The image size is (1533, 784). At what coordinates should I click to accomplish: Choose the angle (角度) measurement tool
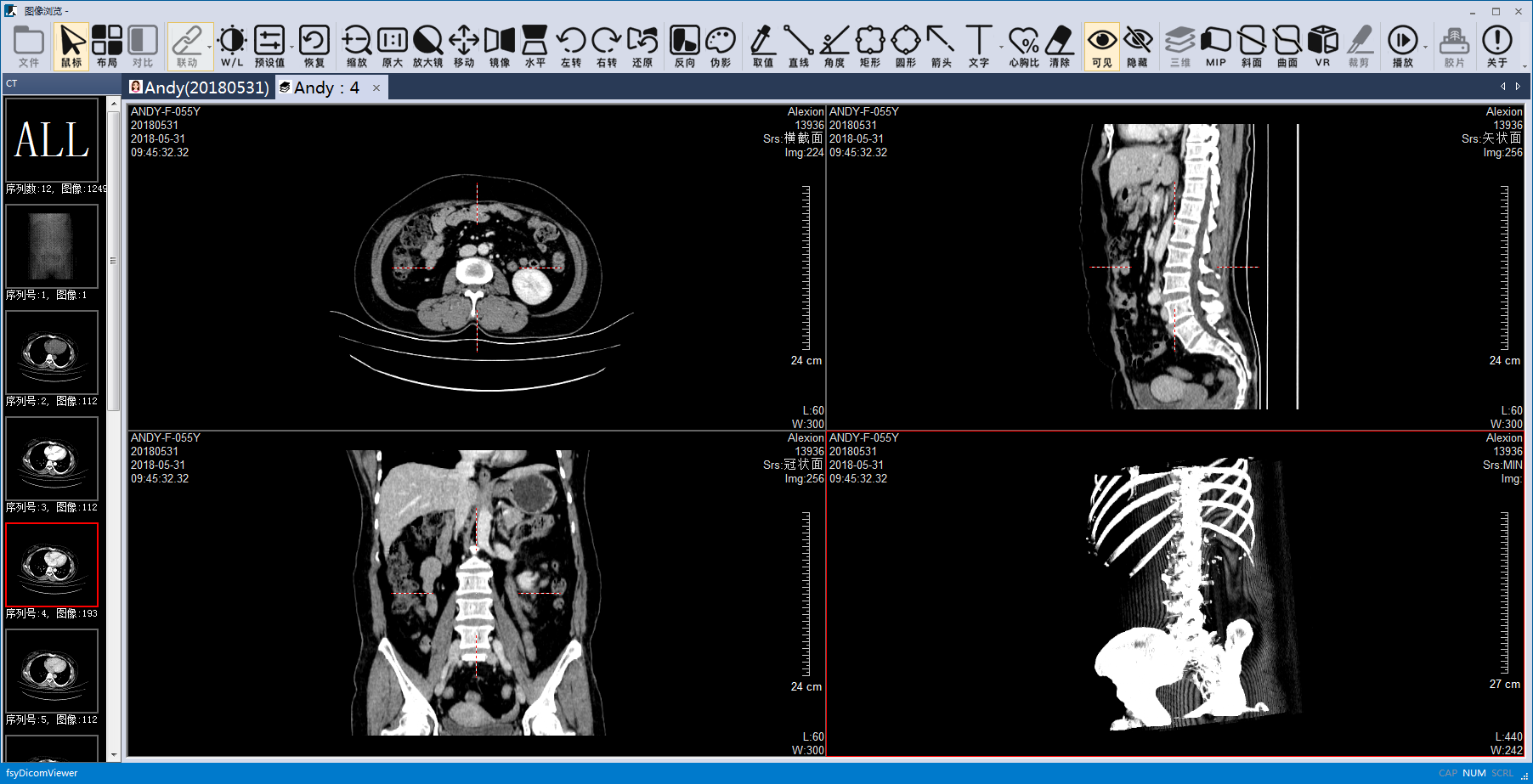[834, 47]
